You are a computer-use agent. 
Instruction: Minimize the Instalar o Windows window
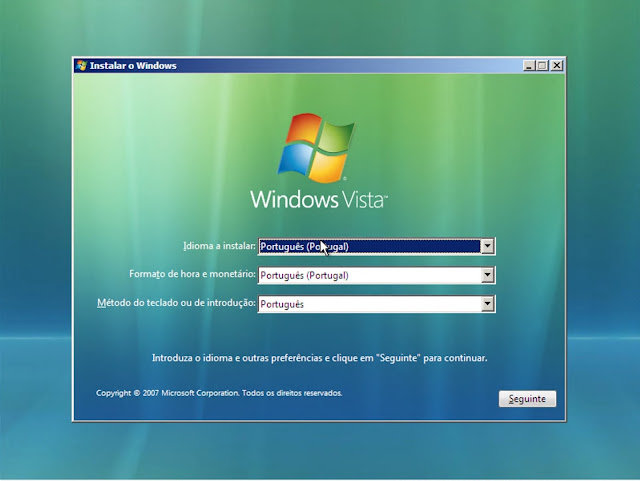[529, 65]
